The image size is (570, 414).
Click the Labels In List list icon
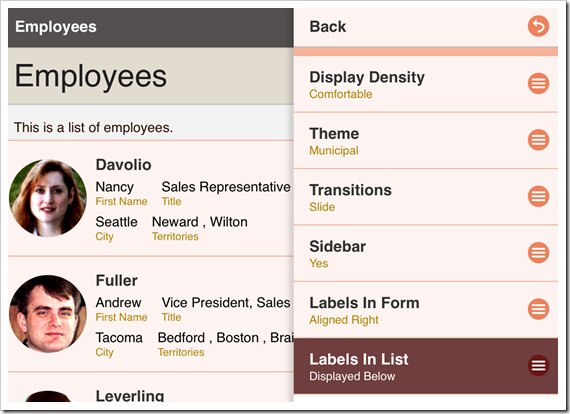click(x=538, y=365)
